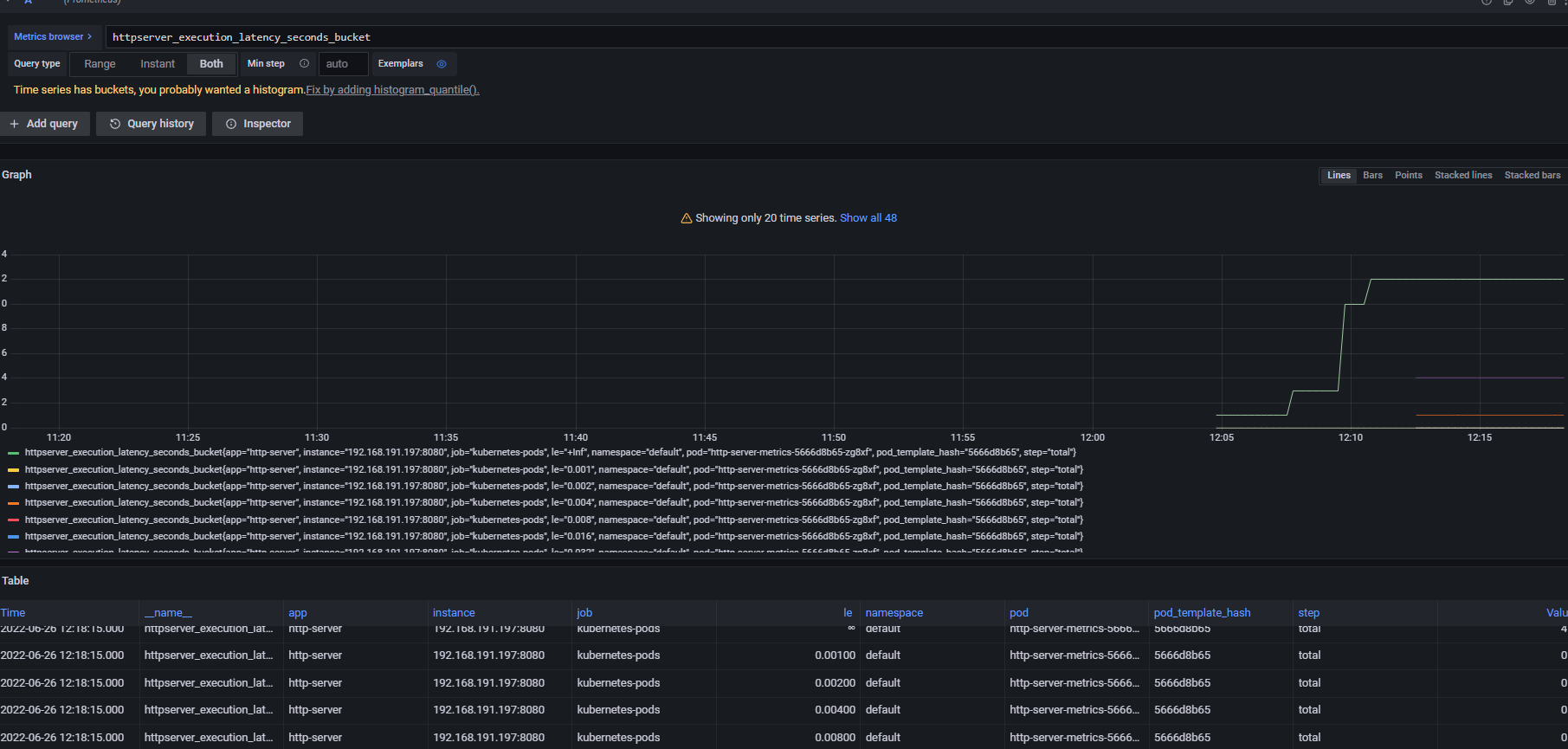Sort table by app column

[298, 613]
